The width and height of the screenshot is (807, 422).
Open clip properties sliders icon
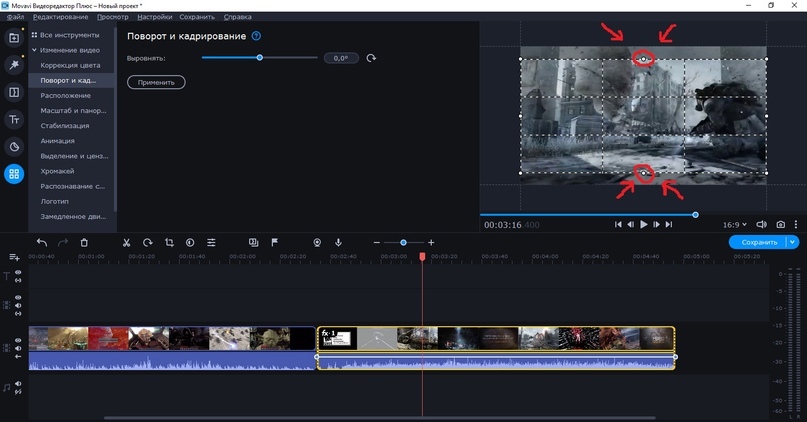211,242
